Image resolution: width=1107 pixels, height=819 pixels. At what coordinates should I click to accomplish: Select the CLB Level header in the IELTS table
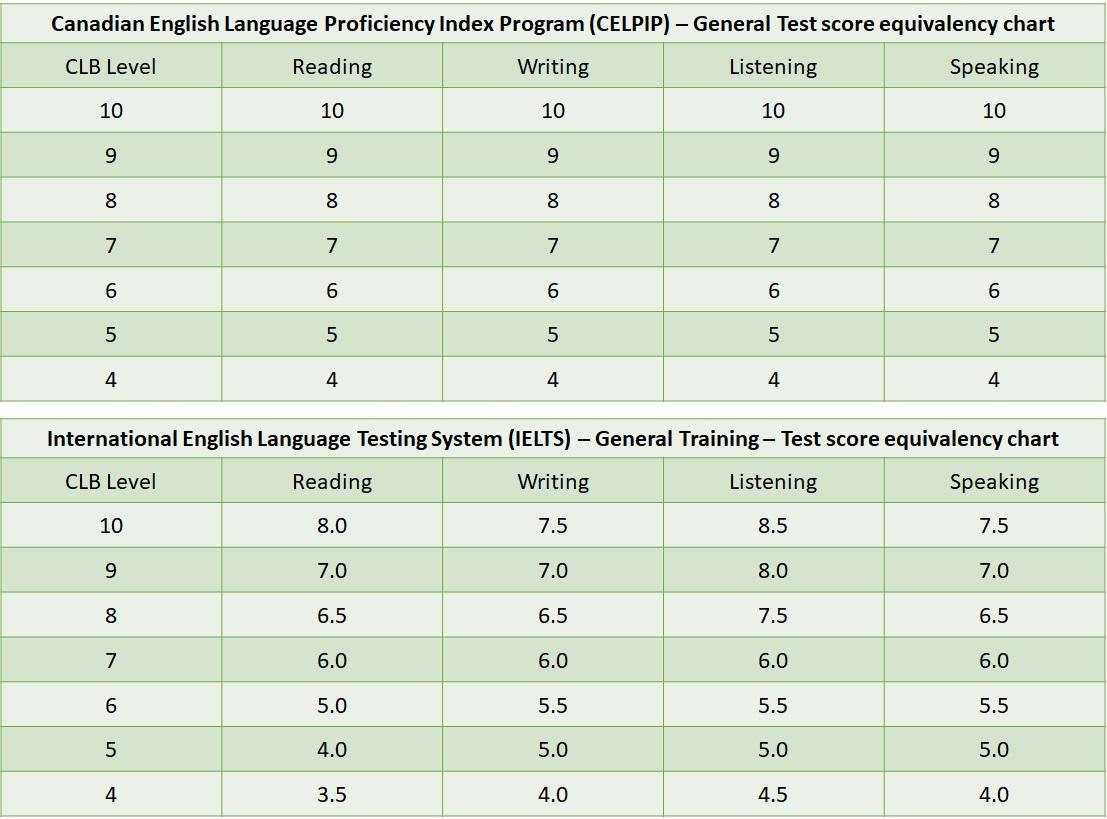point(111,482)
